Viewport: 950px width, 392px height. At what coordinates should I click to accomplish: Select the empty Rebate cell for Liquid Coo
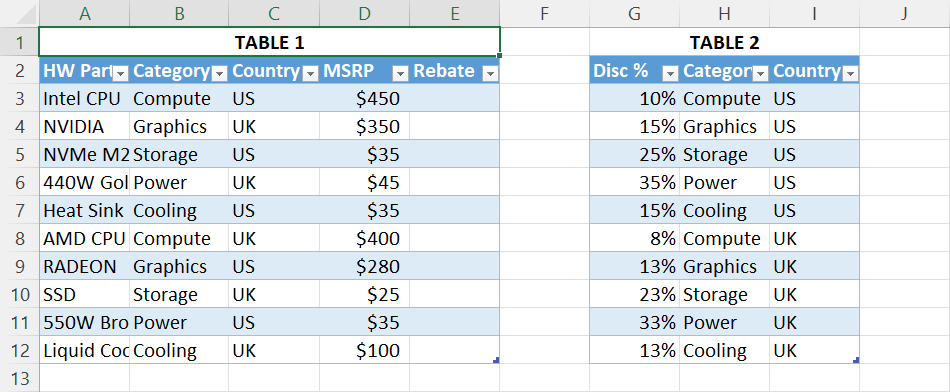tap(454, 350)
